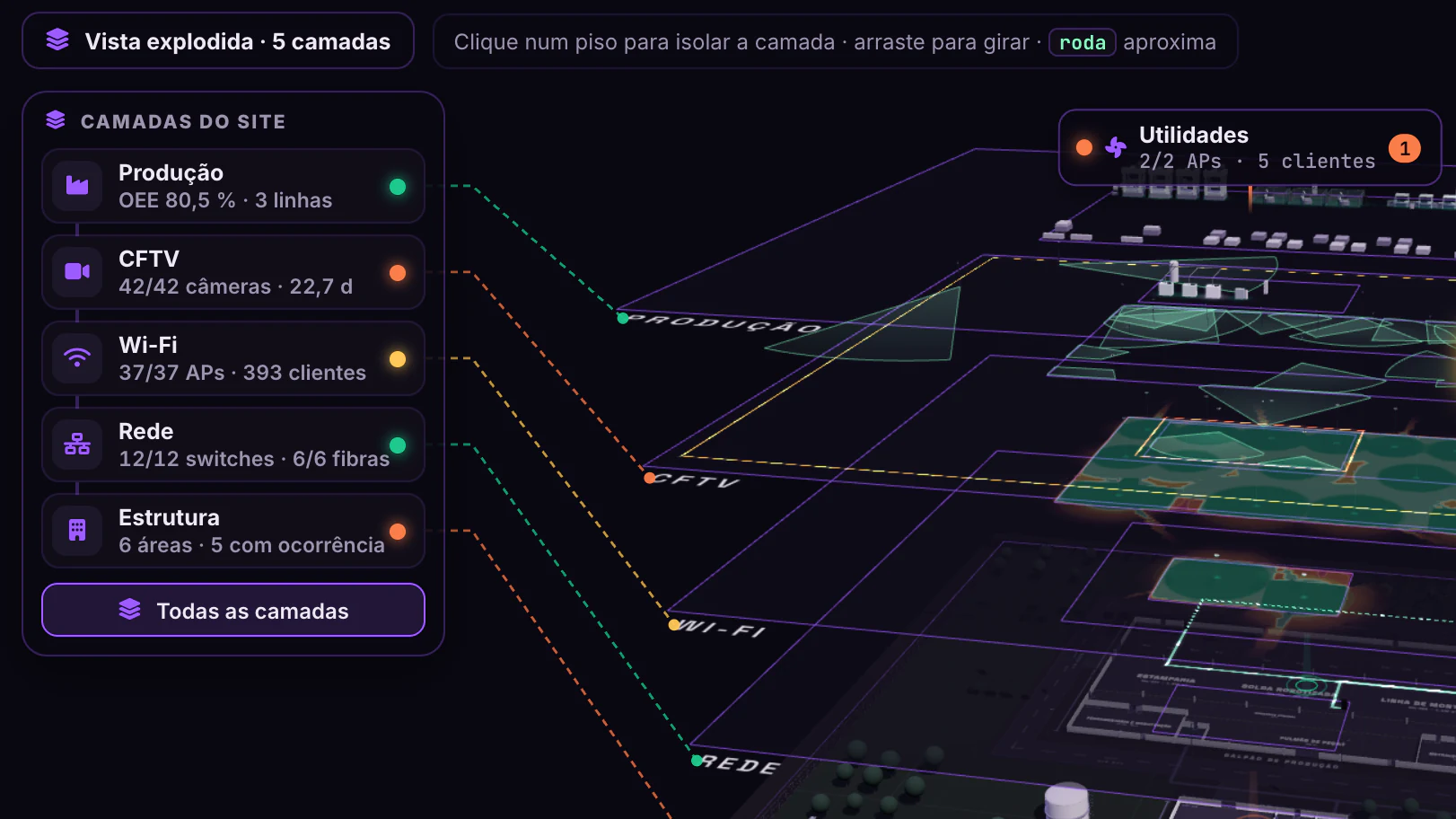Click the text 37/37 APs · 393 clientes
This screenshot has height=819, width=1456.
coord(242,373)
